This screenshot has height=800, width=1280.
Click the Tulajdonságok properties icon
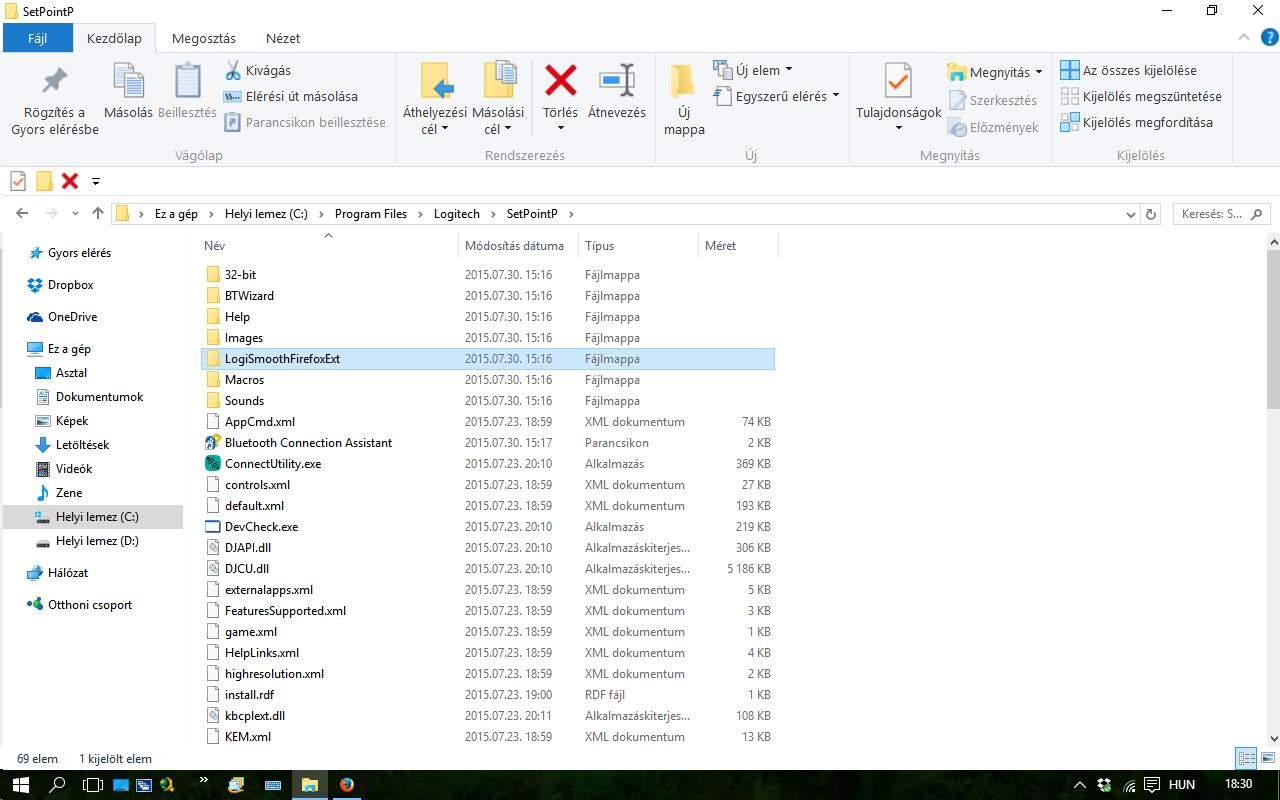tap(898, 82)
